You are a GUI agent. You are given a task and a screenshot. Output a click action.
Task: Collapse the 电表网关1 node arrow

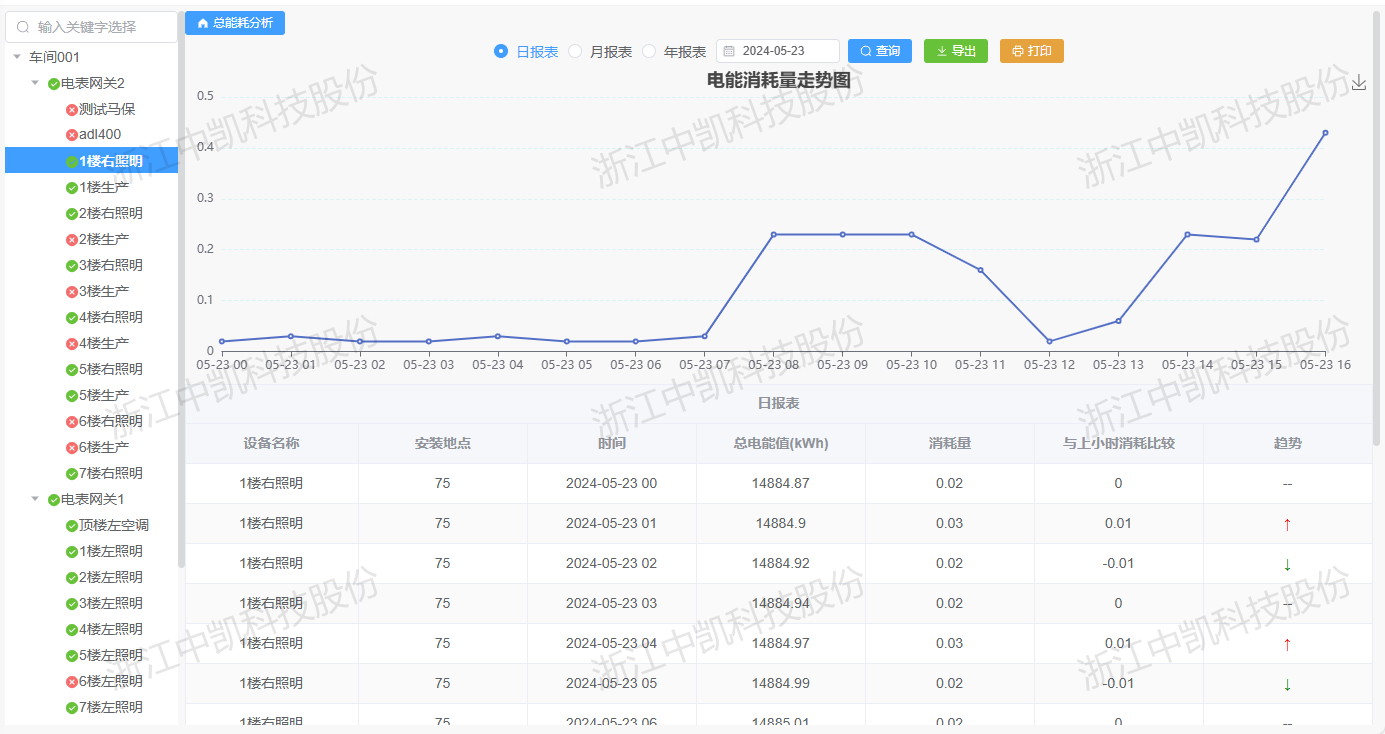tap(35, 499)
